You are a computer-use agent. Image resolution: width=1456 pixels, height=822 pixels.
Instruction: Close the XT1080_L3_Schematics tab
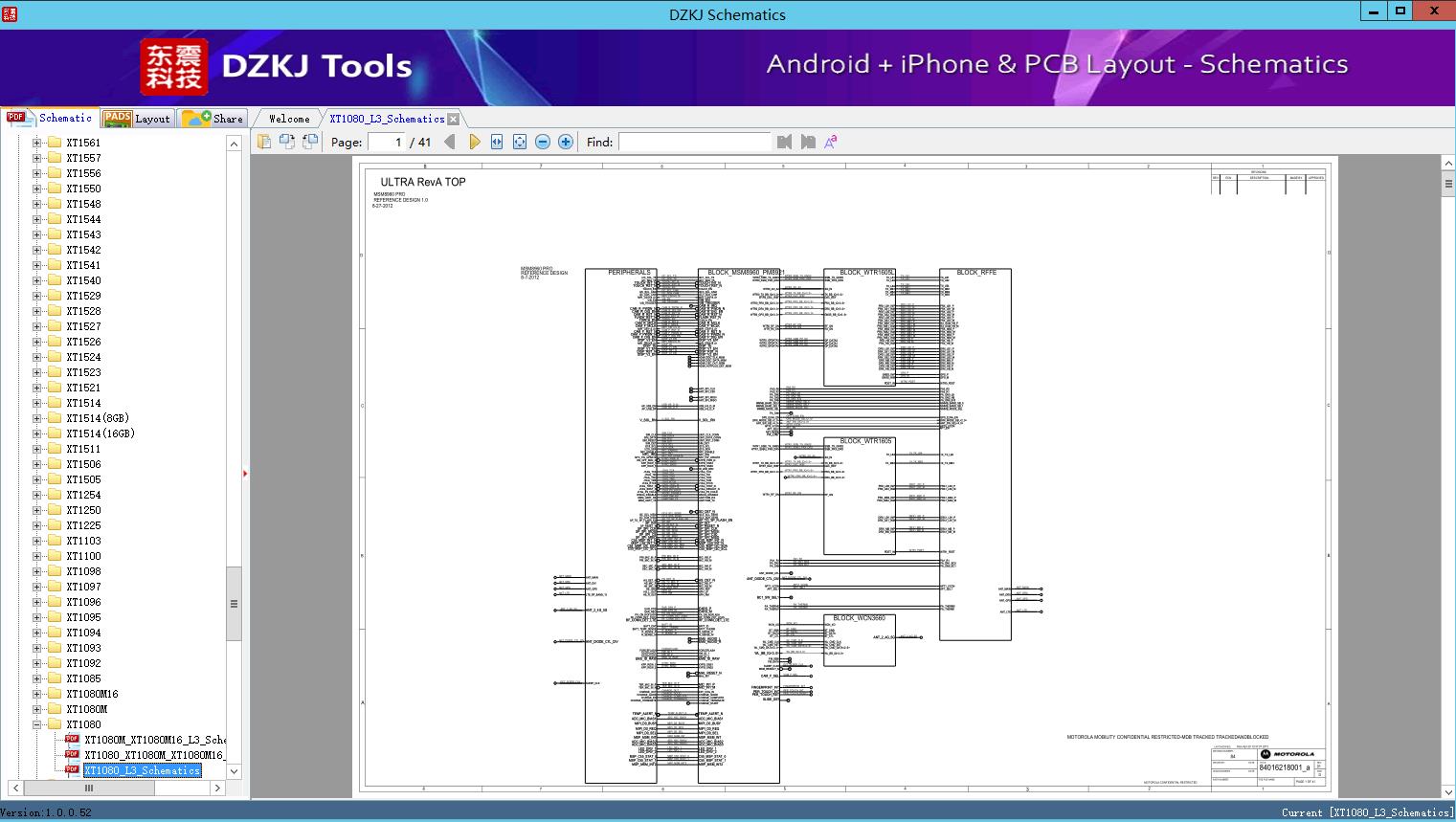pos(454,119)
